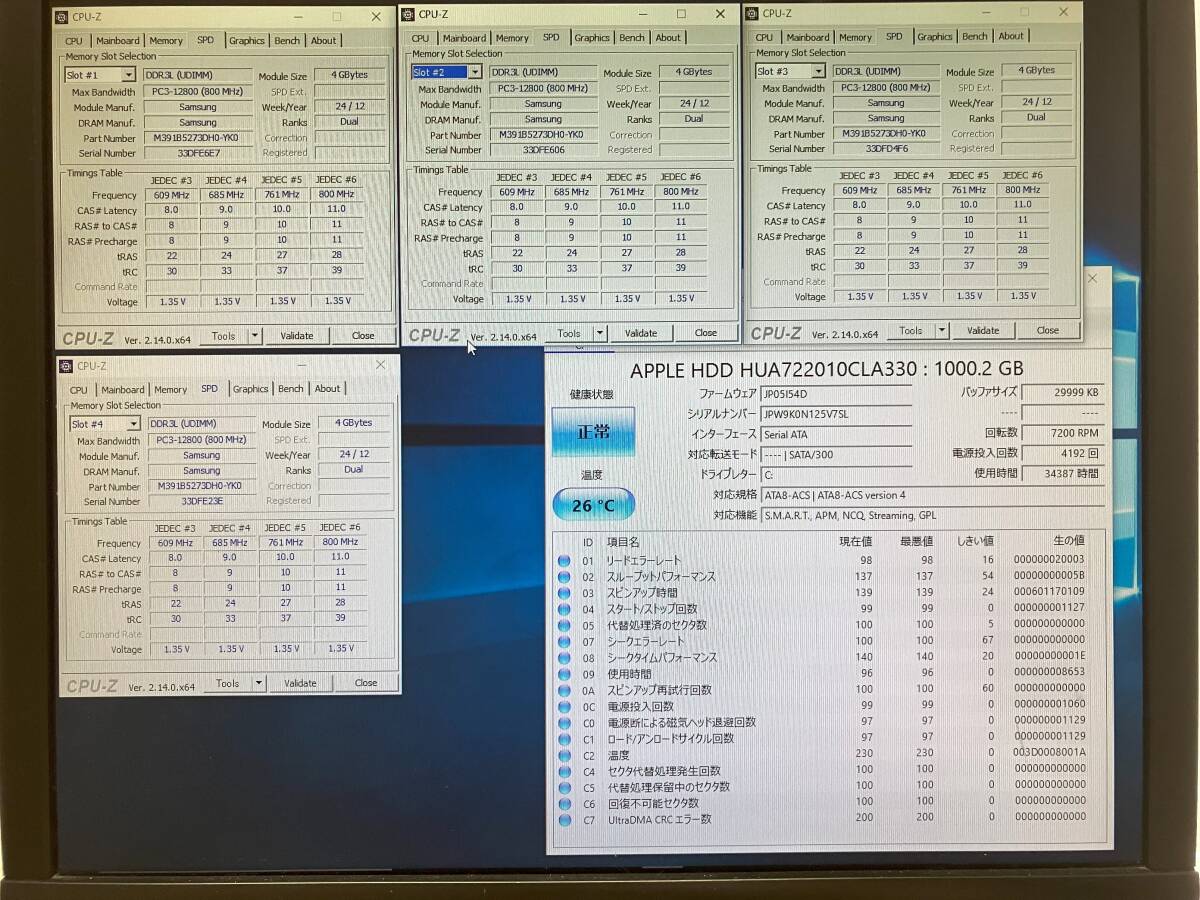
Task: Click status circle for スタート/ストップ回数 row
Action: (x=565, y=609)
